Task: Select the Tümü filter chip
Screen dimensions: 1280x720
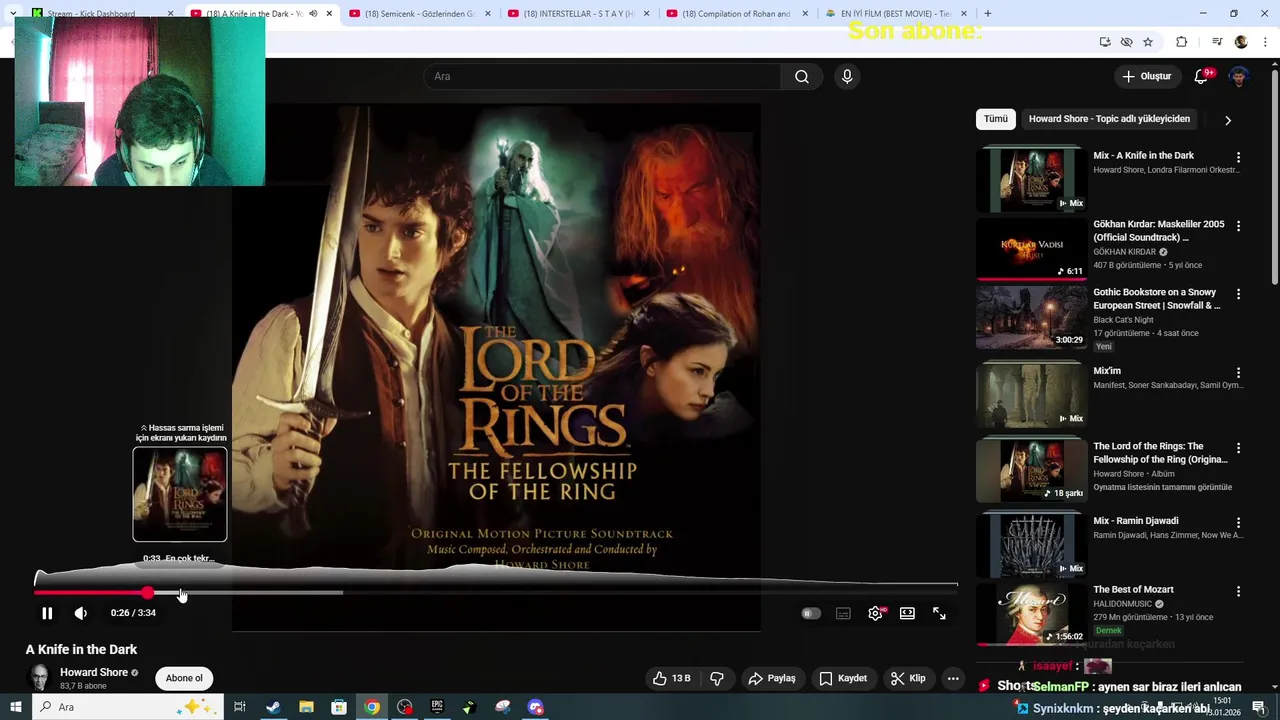Action: (x=996, y=119)
